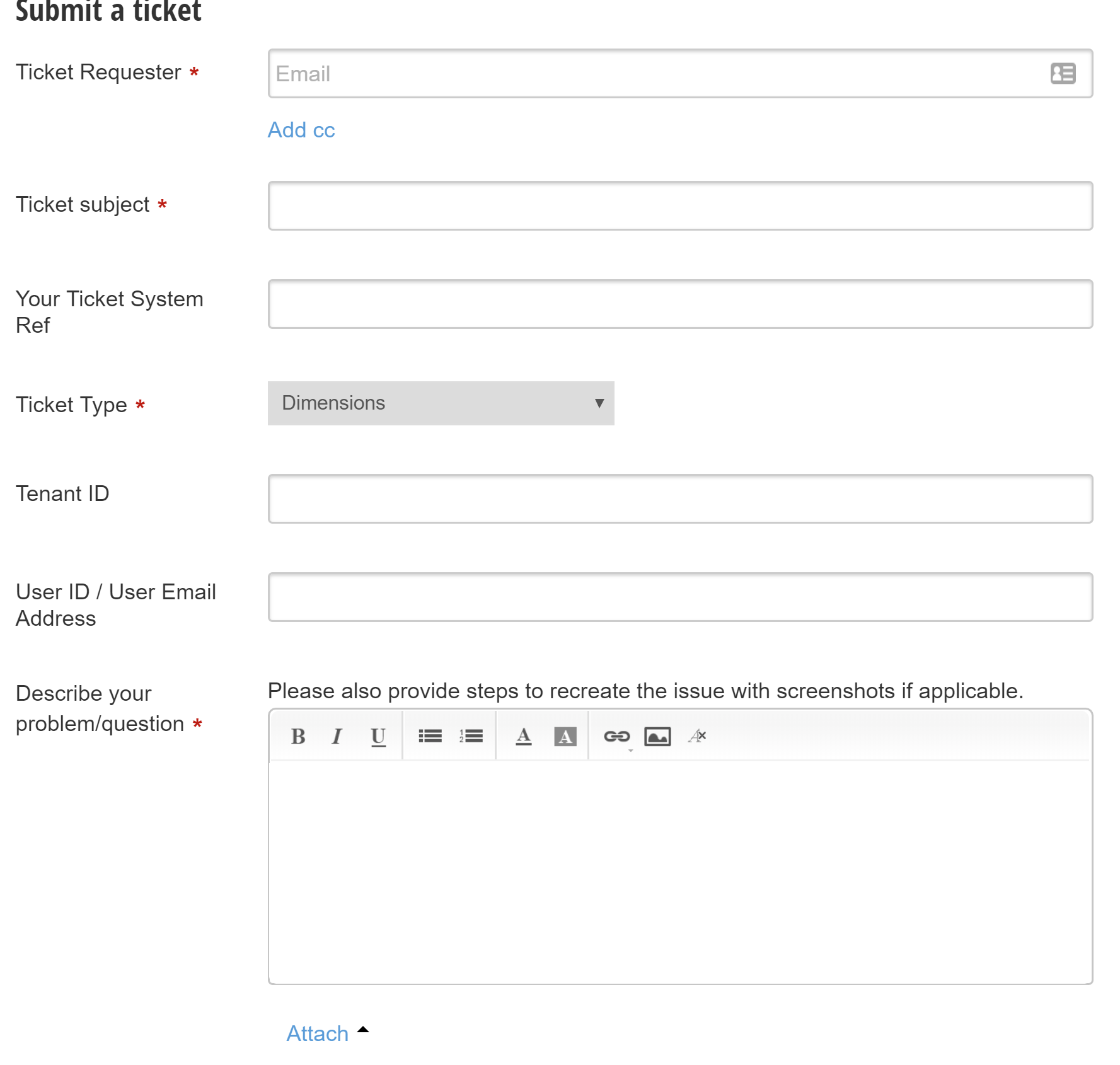Clear formatting with the remove-format icon
The image size is (1120, 1065).
[697, 736]
